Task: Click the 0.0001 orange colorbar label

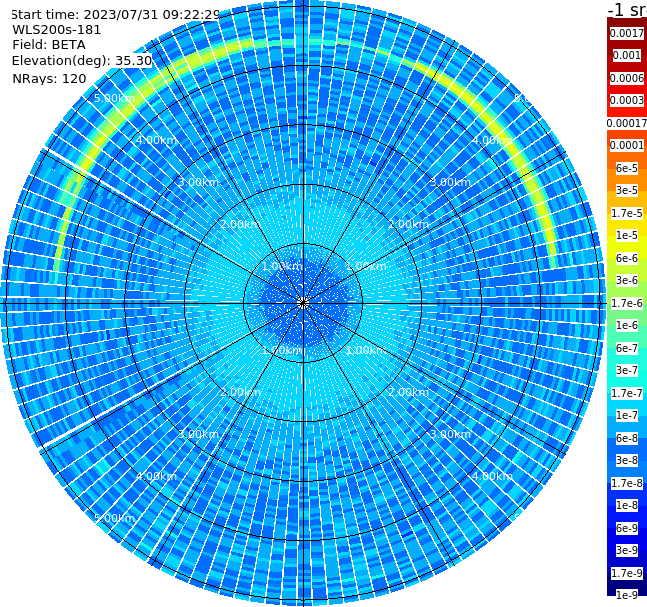Action: click(x=627, y=145)
